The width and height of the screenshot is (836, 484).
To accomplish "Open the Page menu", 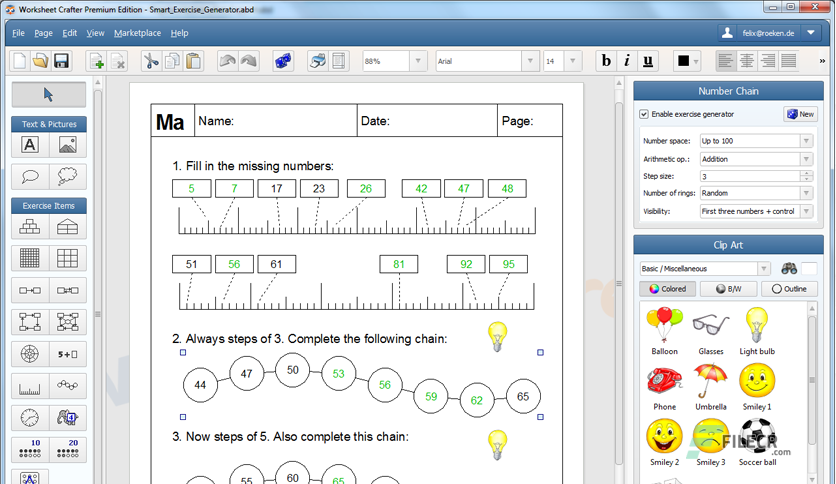I will pos(43,33).
